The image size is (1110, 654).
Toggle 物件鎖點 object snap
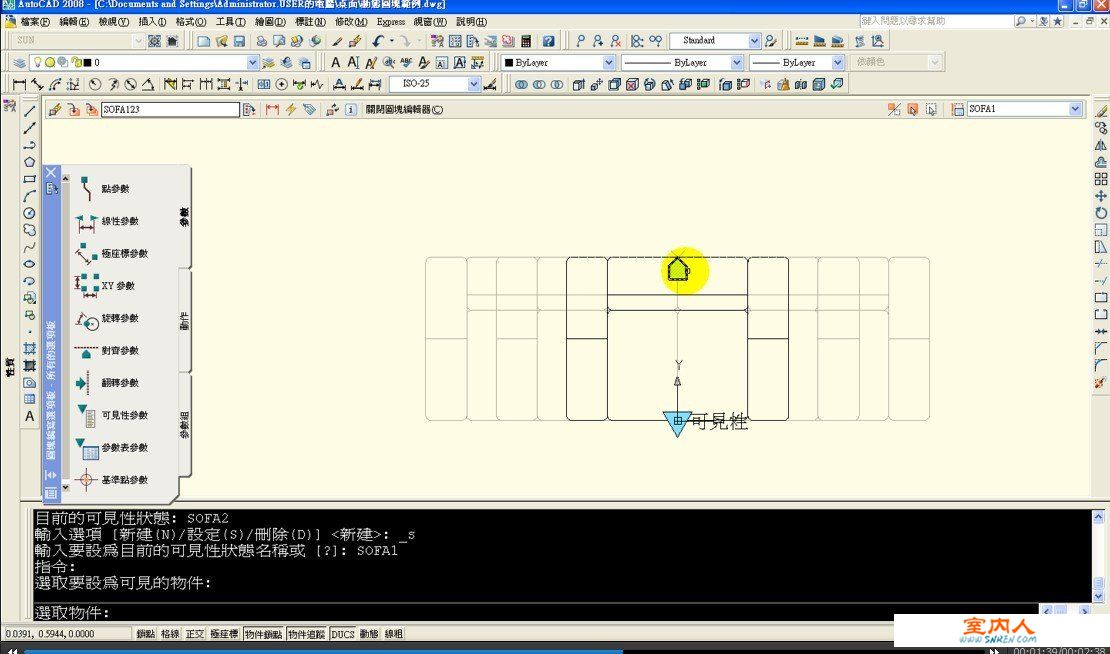pos(263,634)
